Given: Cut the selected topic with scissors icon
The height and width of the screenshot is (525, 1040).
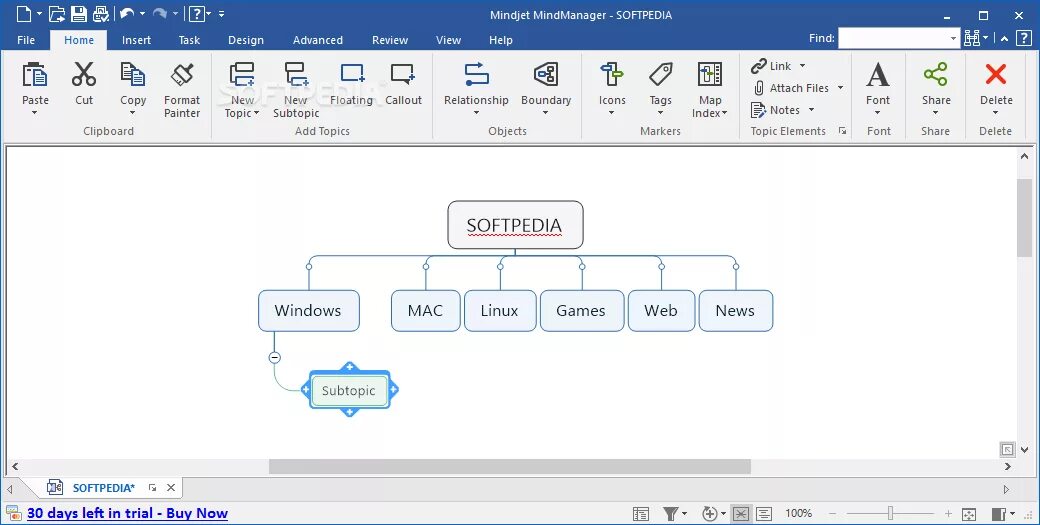Looking at the screenshot, I should click(x=84, y=75).
